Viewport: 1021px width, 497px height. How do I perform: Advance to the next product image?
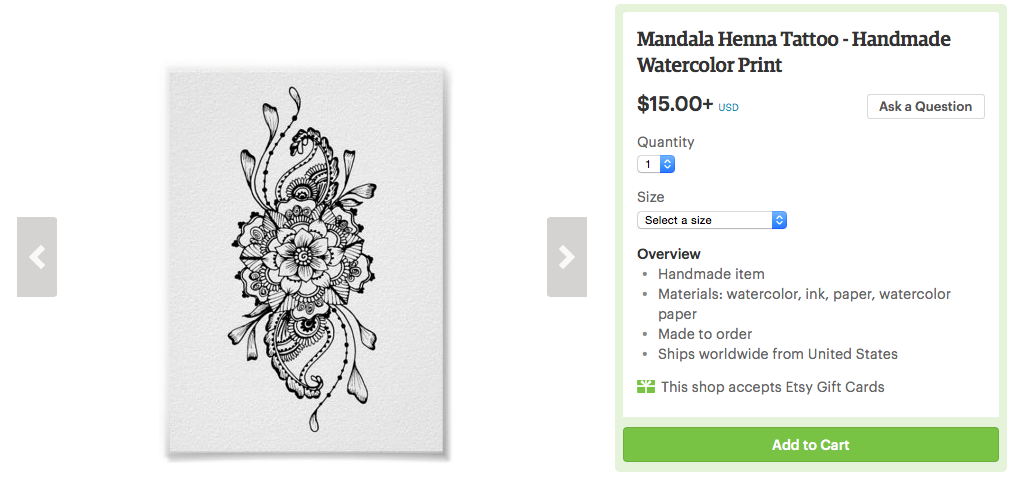[566, 257]
